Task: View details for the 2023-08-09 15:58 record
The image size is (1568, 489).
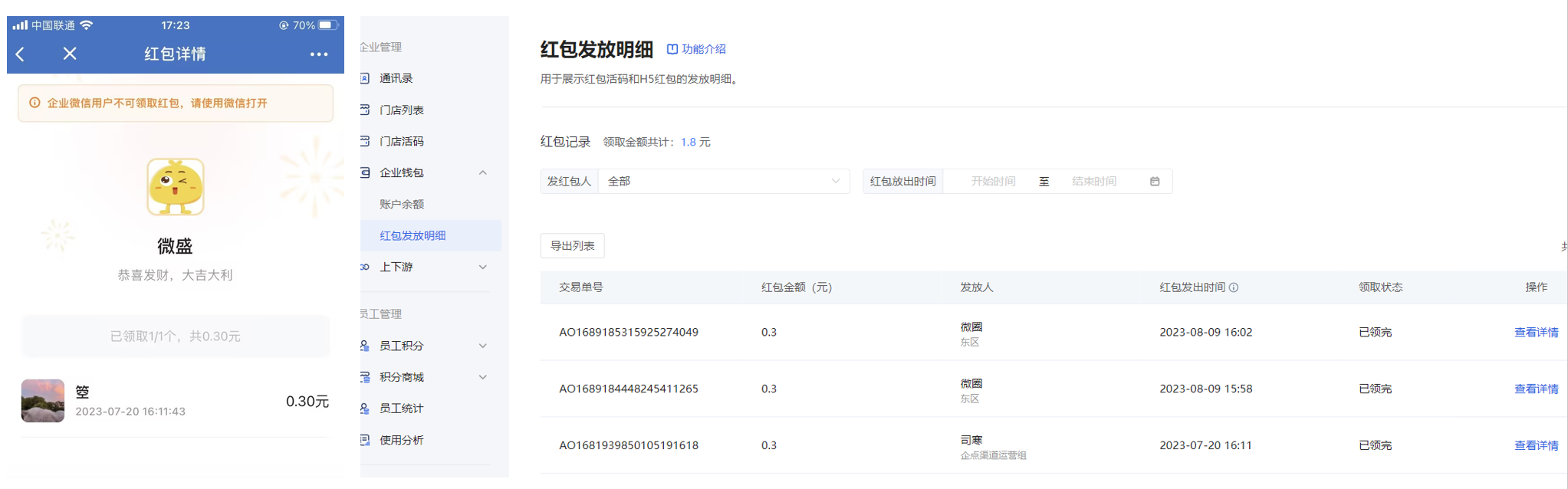Action: 1536,389
